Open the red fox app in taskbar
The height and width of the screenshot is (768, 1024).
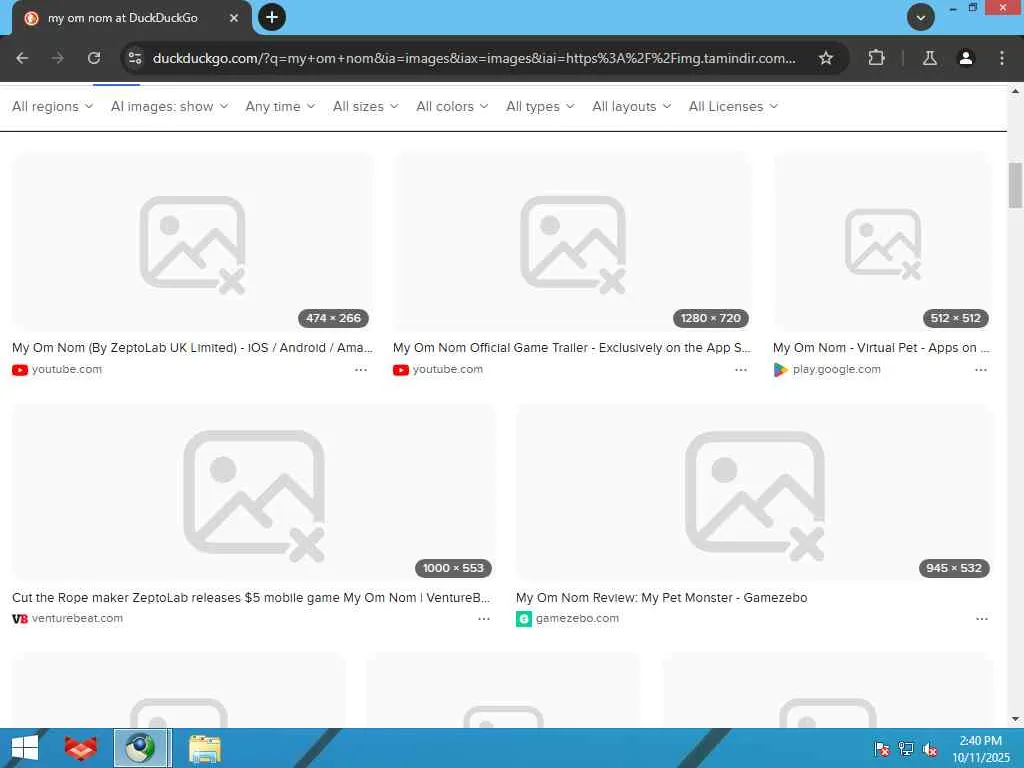pyautogui.click(x=80, y=748)
